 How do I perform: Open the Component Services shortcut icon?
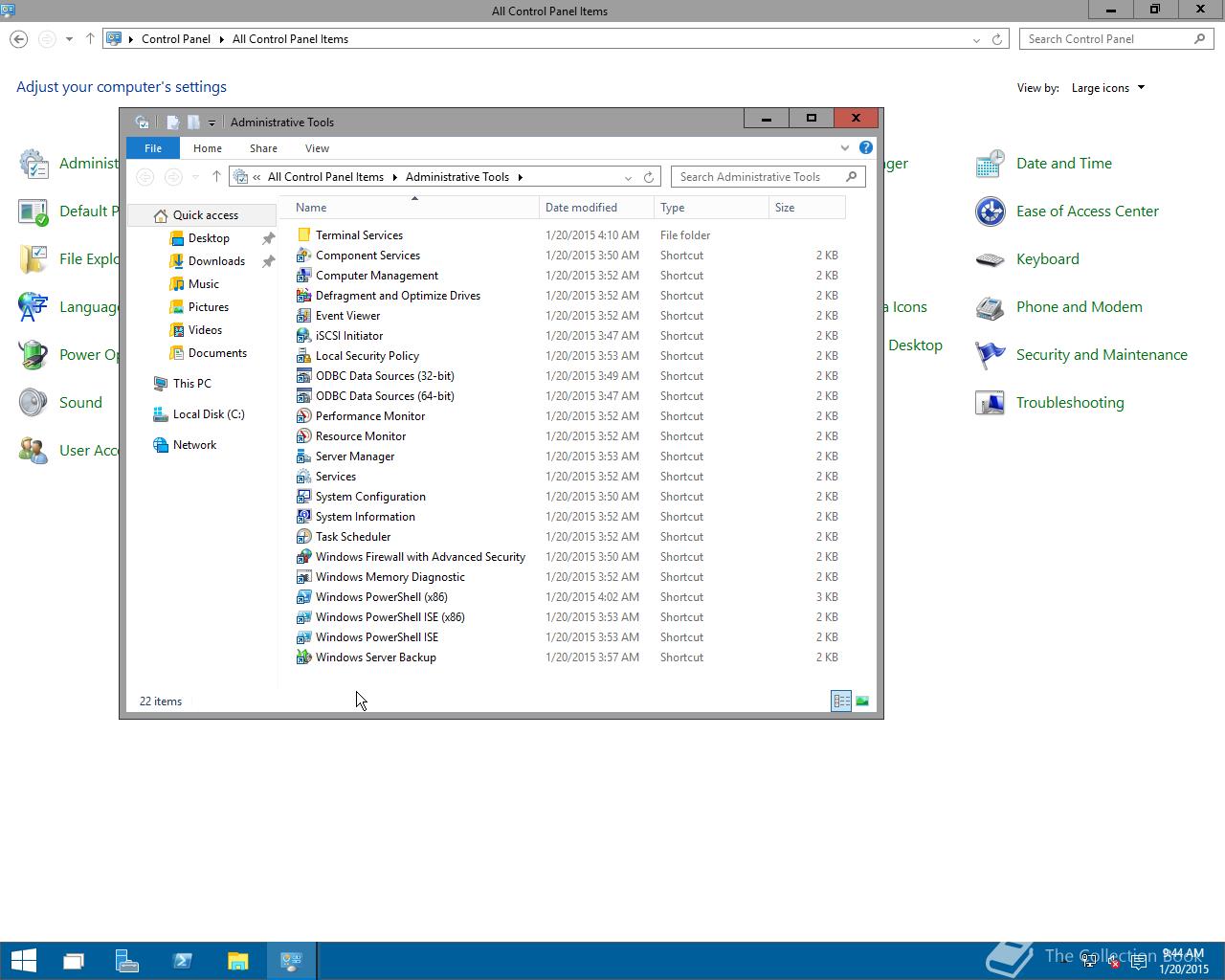[x=303, y=256]
